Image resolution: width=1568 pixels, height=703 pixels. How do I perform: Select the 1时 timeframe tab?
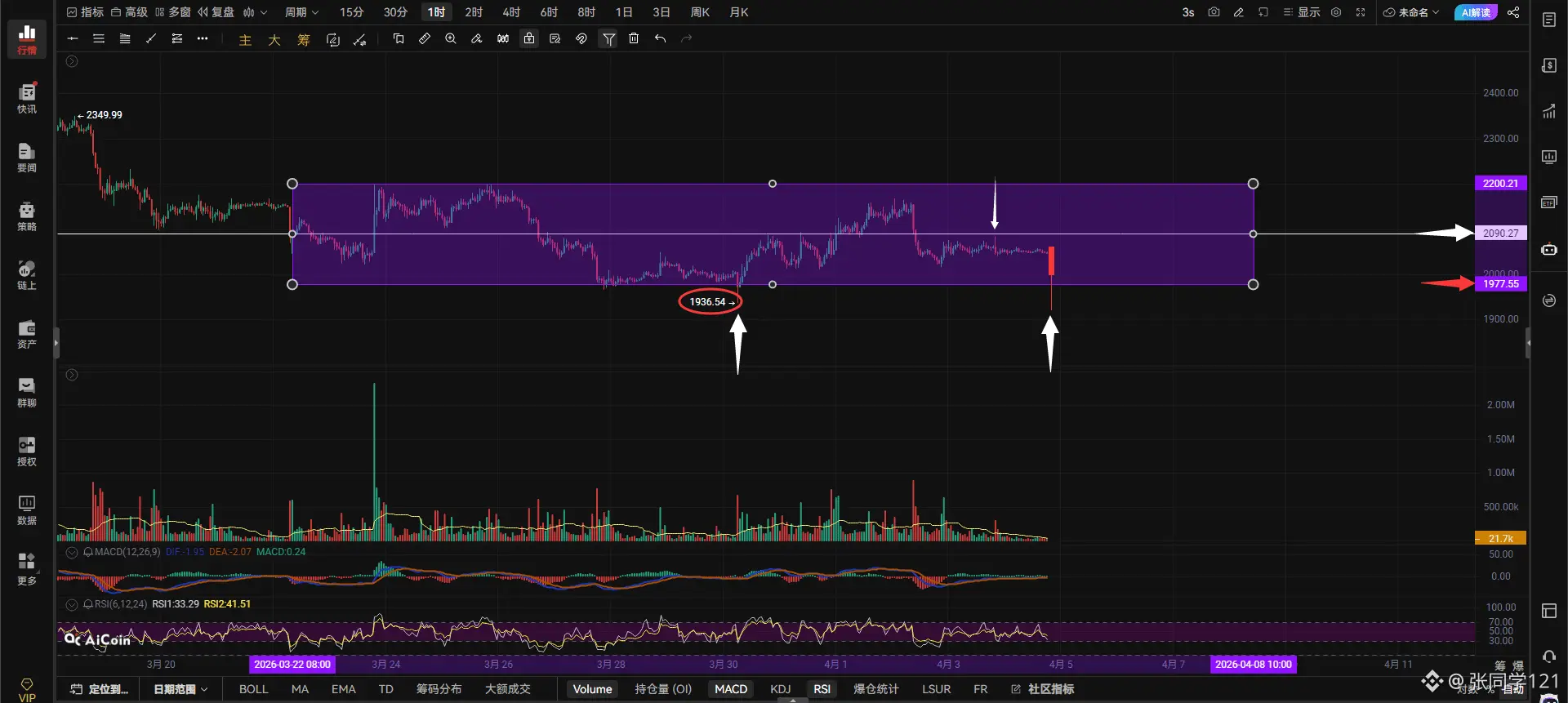(x=436, y=12)
